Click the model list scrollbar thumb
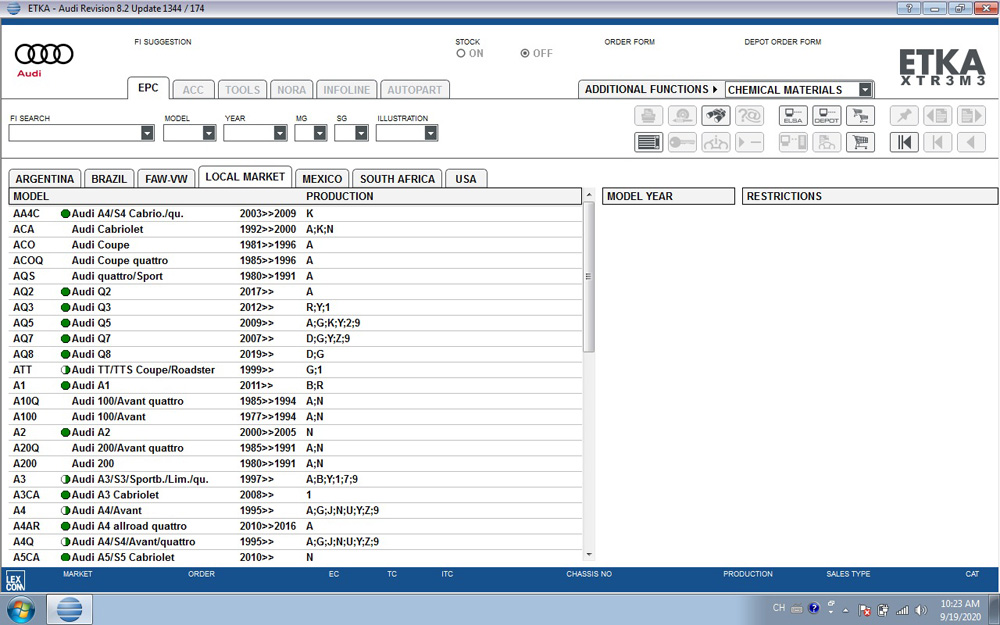The height and width of the screenshot is (625, 1000). tap(588, 276)
